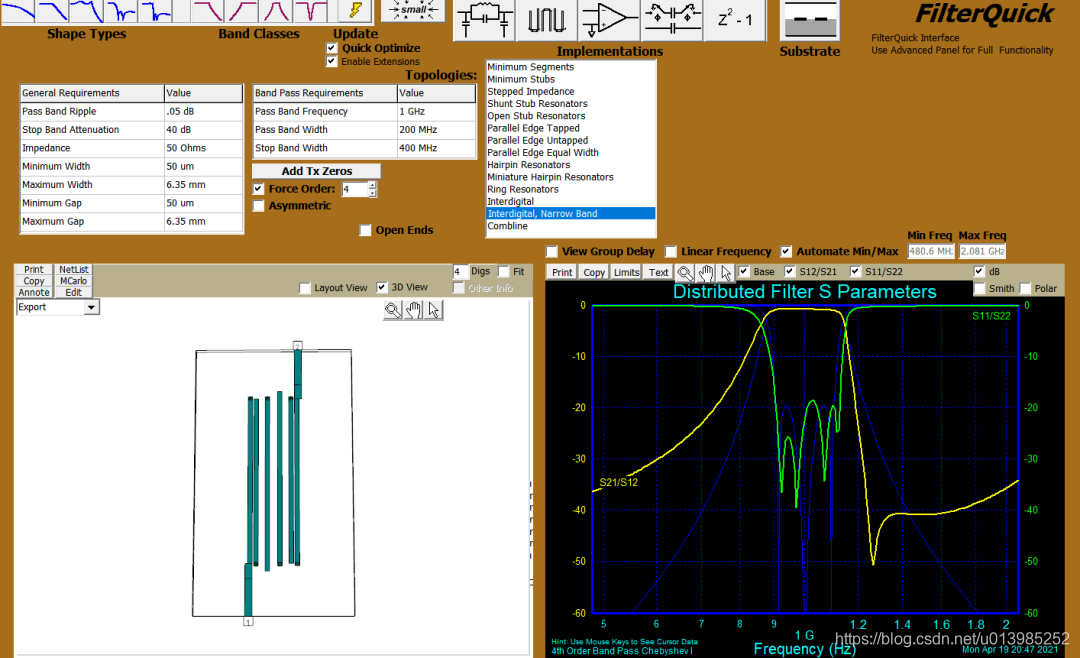Choose the switched capacitor implementation icon
This screenshot has width=1080, height=658.
coord(672,19)
